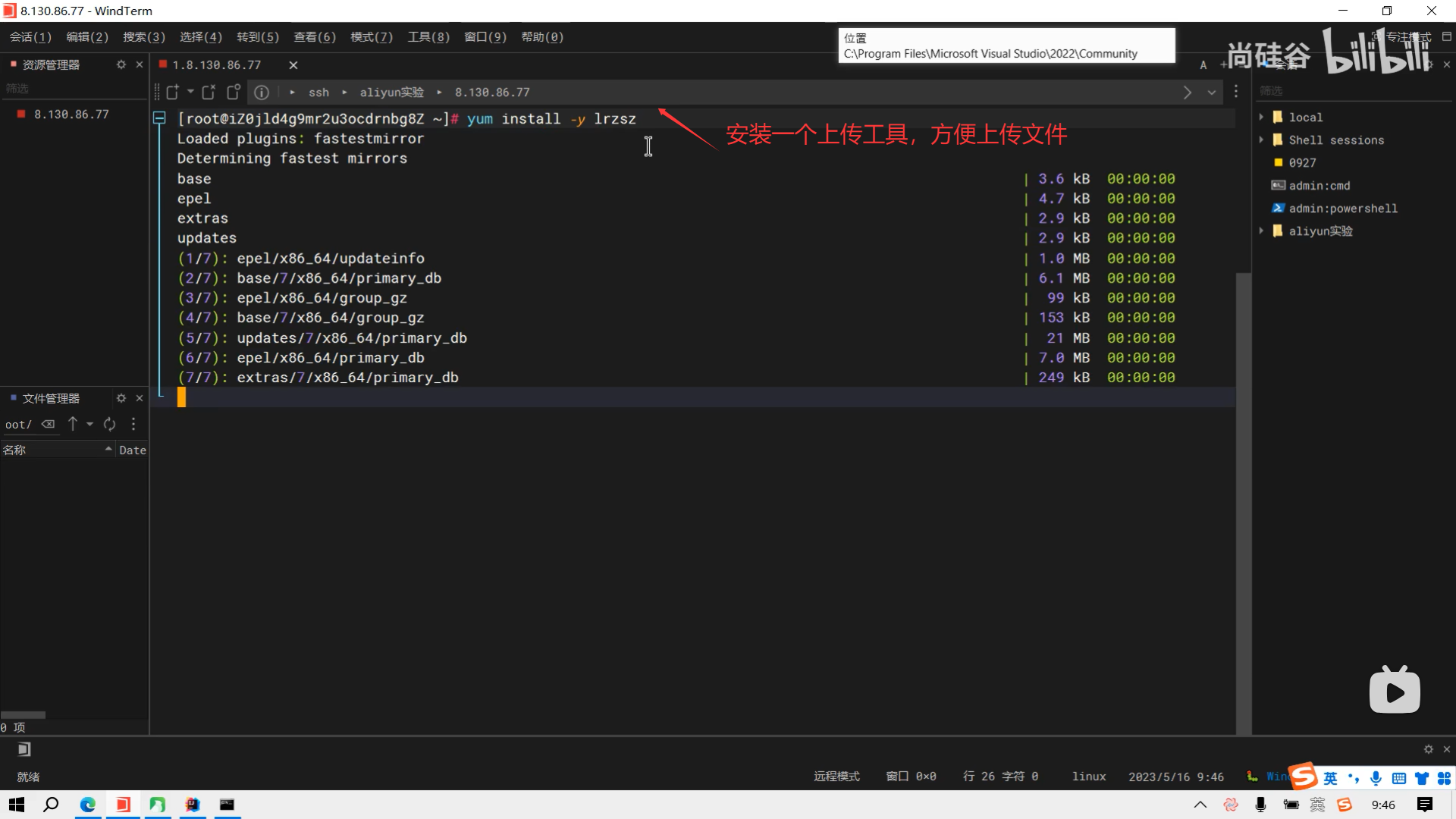
Task: Open dropdown arrow beside new session icon
Action: pos(190,92)
